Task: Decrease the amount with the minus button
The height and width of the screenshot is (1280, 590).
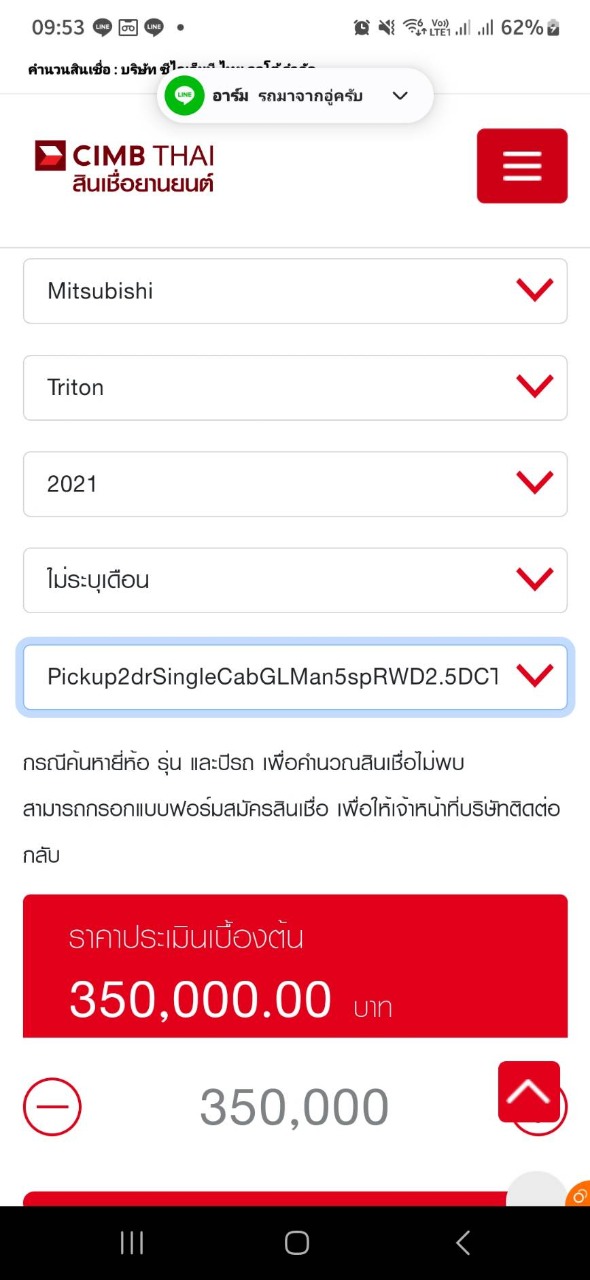Action: coord(52,1106)
